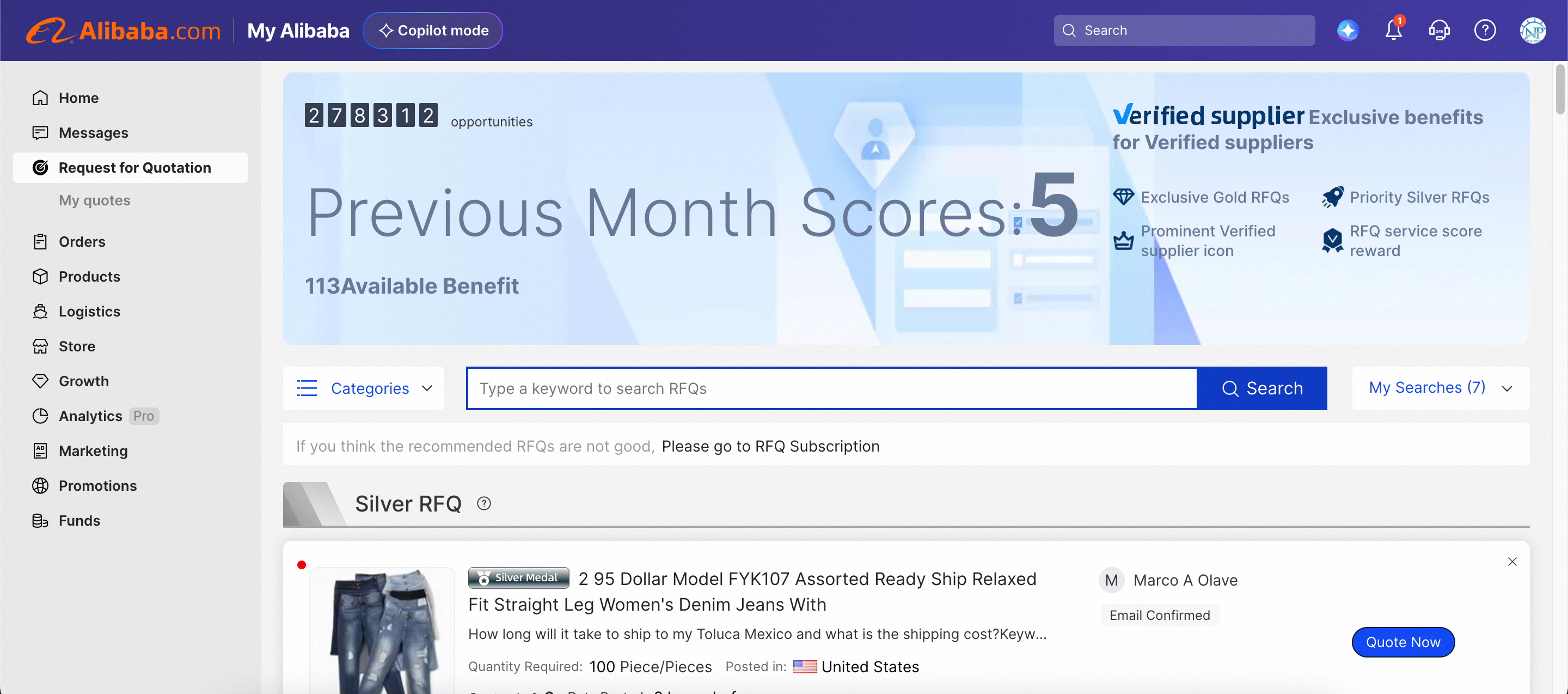1568x694 pixels.
Task: Click the Funds coins icon
Action: pos(40,521)
